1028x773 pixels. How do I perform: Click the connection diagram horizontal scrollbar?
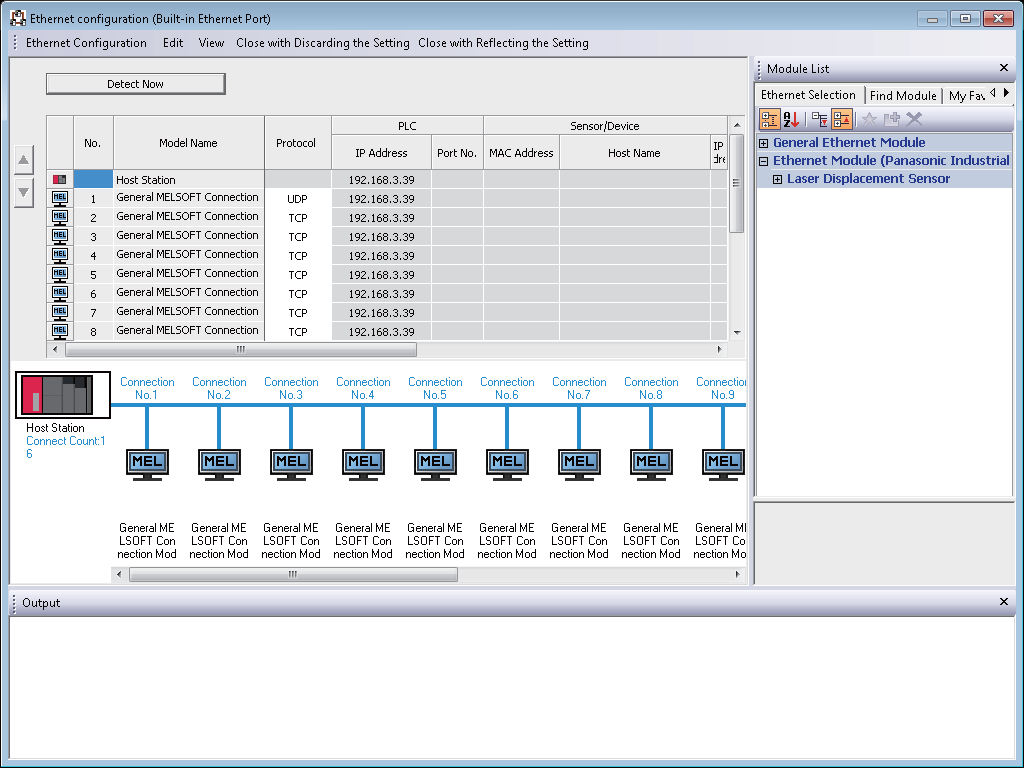point(293,575)
